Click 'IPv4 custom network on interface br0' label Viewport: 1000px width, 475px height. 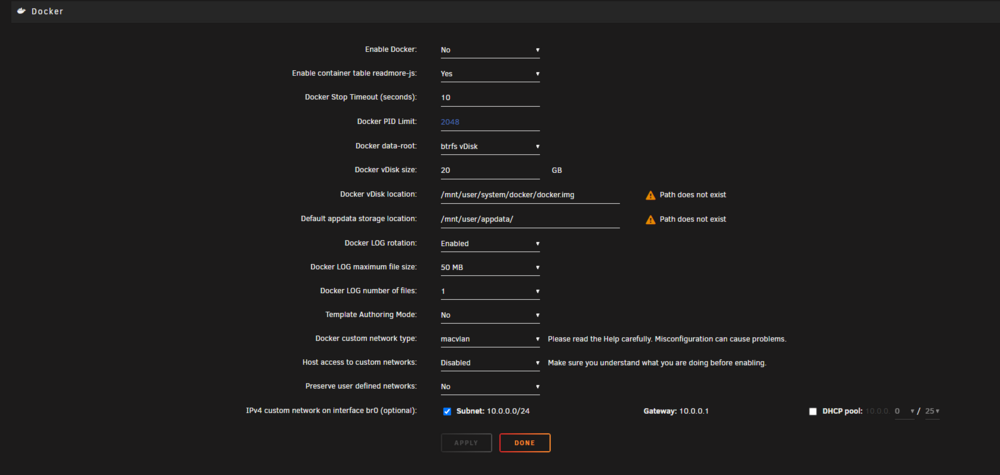pyautogui.click(x=332, y=411)
